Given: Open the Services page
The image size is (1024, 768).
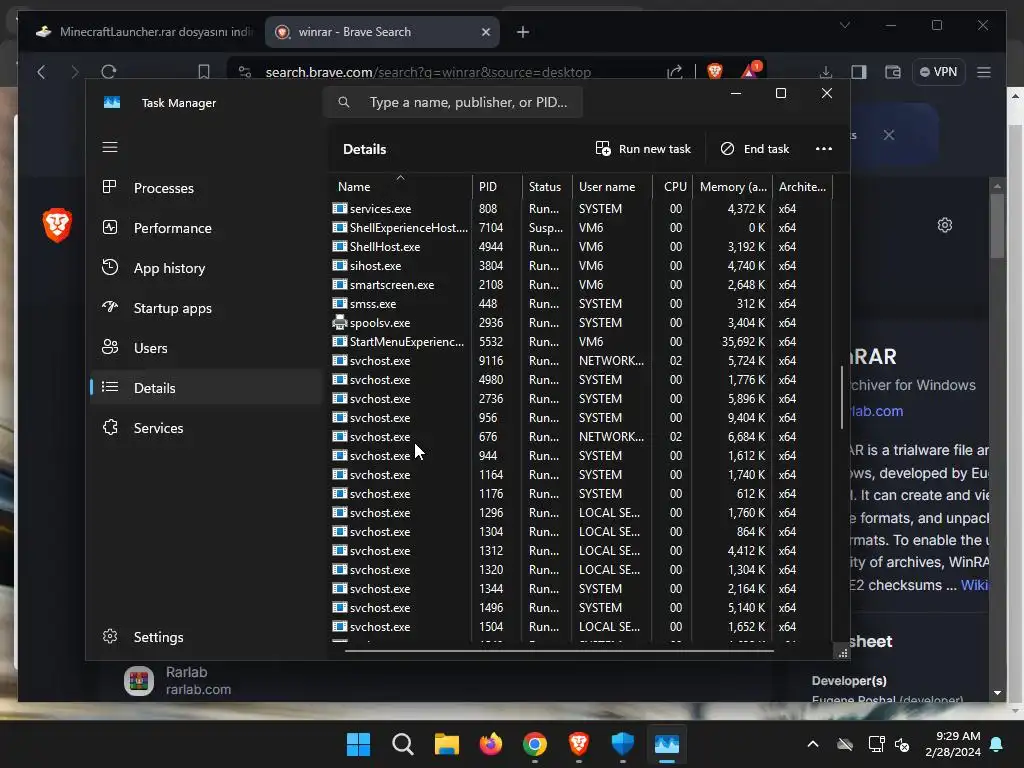Looking at the screenshot, I should tap(206, 428).
